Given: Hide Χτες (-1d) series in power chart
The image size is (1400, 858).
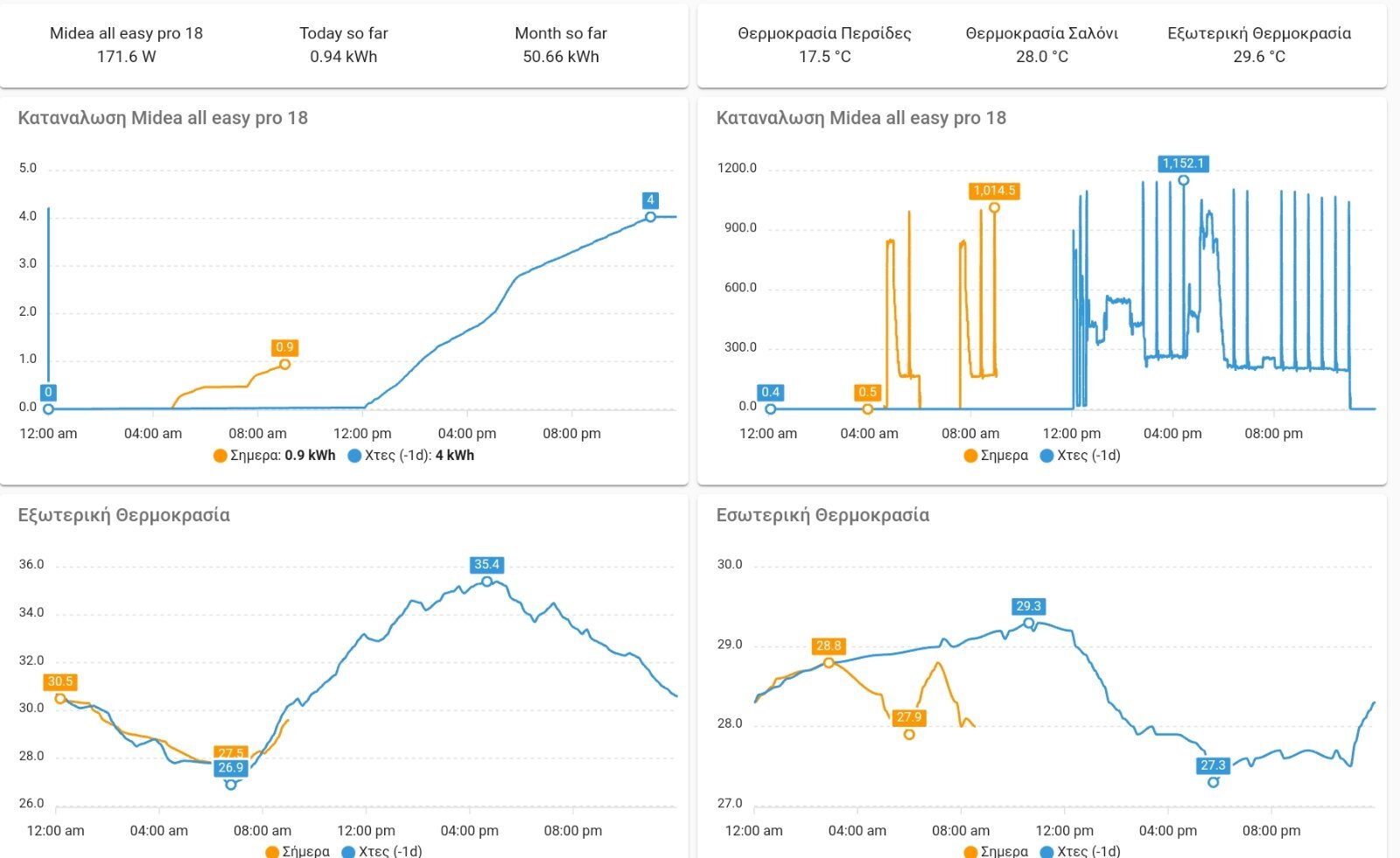Looking at the screenshot, I should [x=1080, y=456].
